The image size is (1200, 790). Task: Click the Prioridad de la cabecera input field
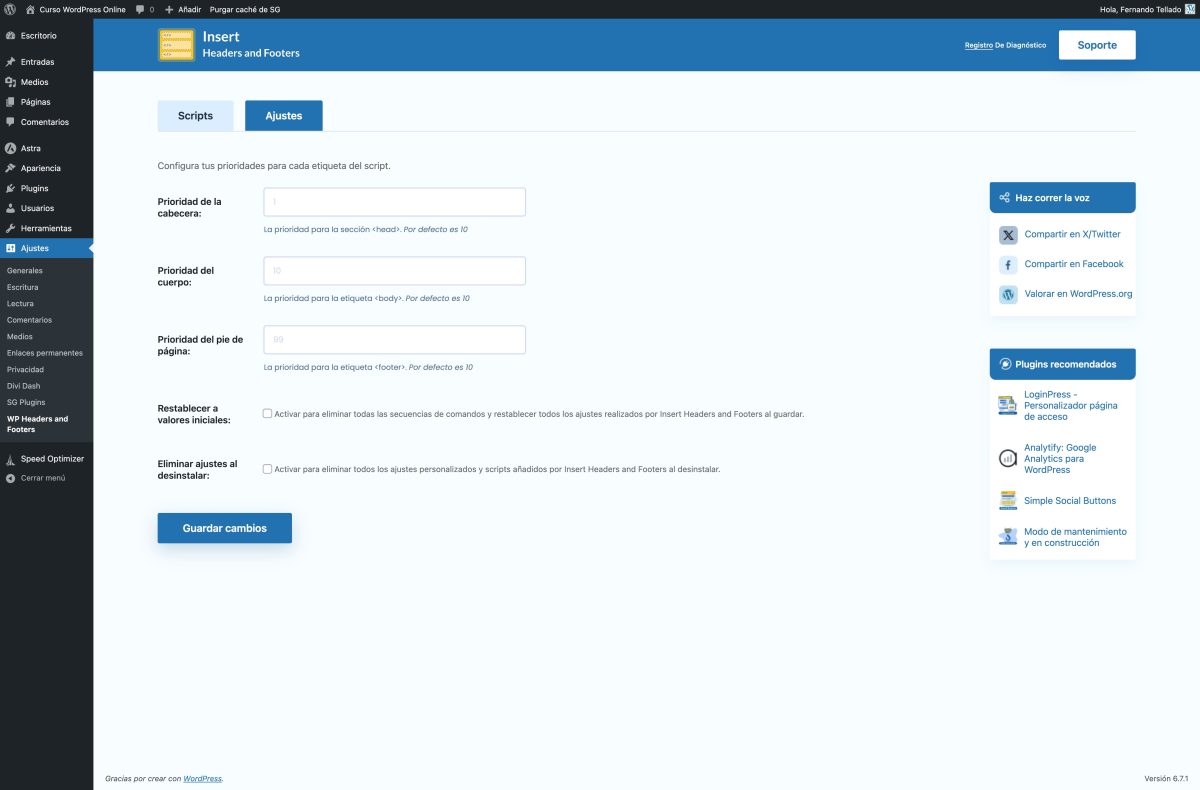[393, 201]
